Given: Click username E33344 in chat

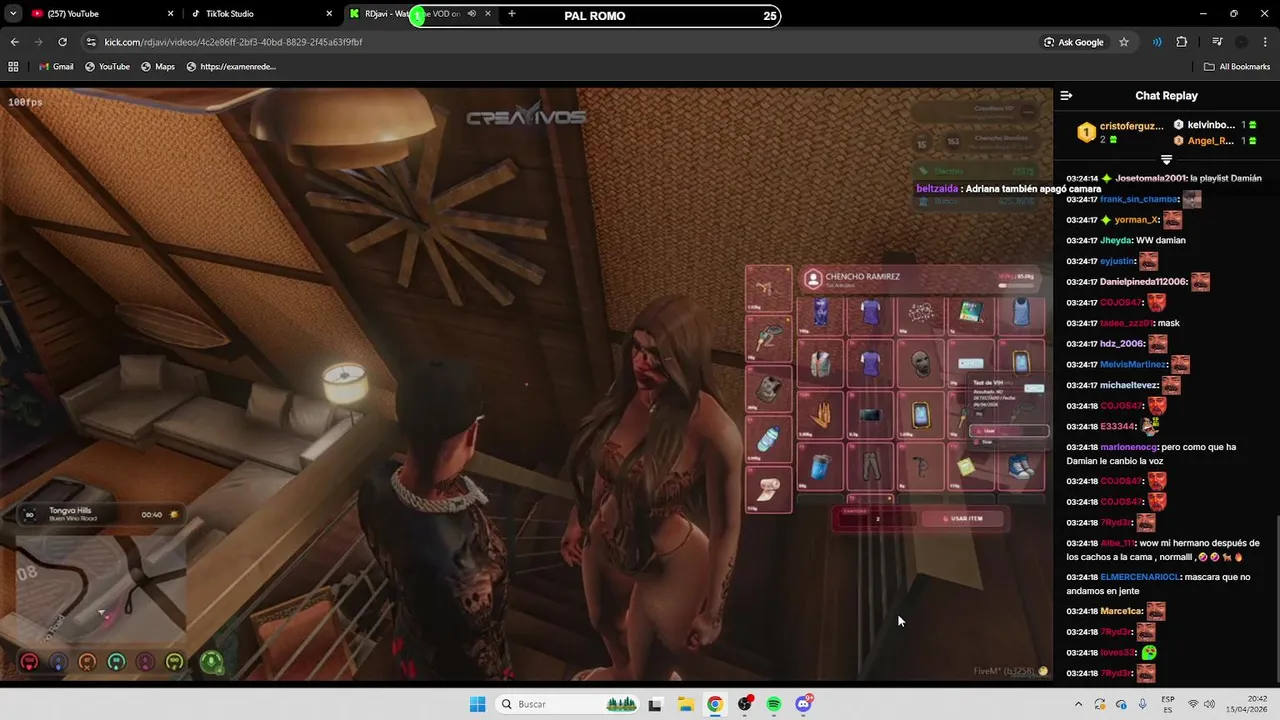Looking at the screenshot, I should [1118, 426].
